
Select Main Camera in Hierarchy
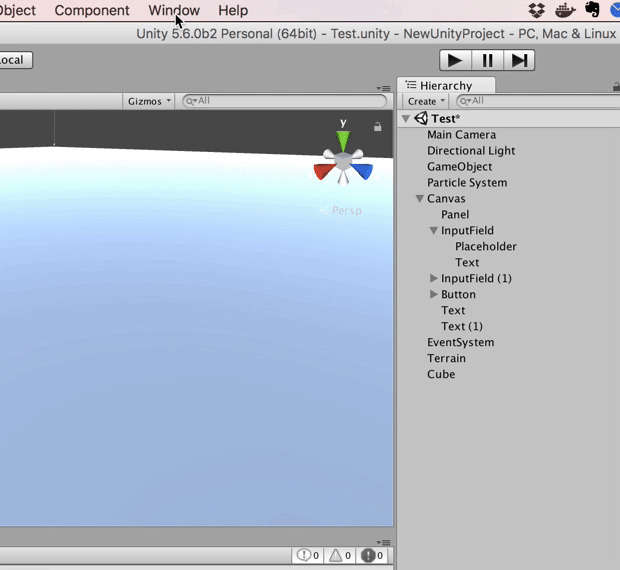[461, 135]
